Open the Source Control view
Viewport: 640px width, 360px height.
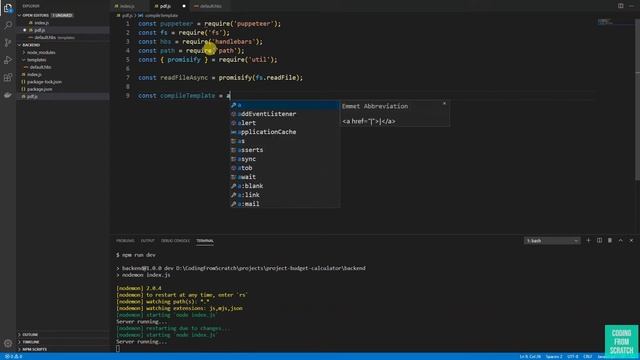point(8,43)
